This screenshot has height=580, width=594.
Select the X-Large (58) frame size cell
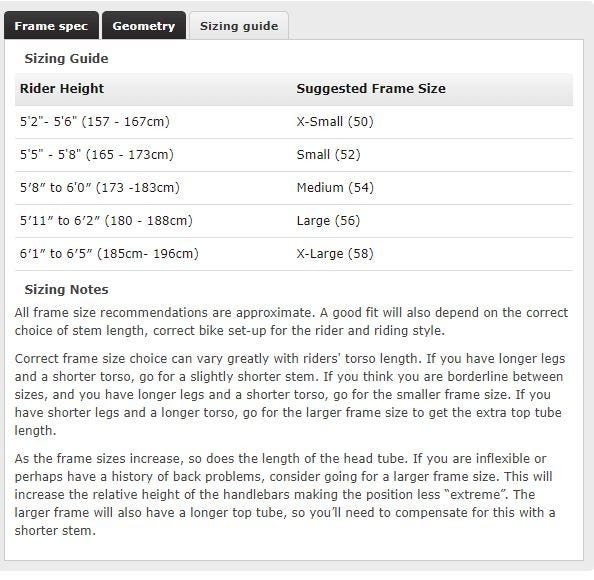coord(335,253)
